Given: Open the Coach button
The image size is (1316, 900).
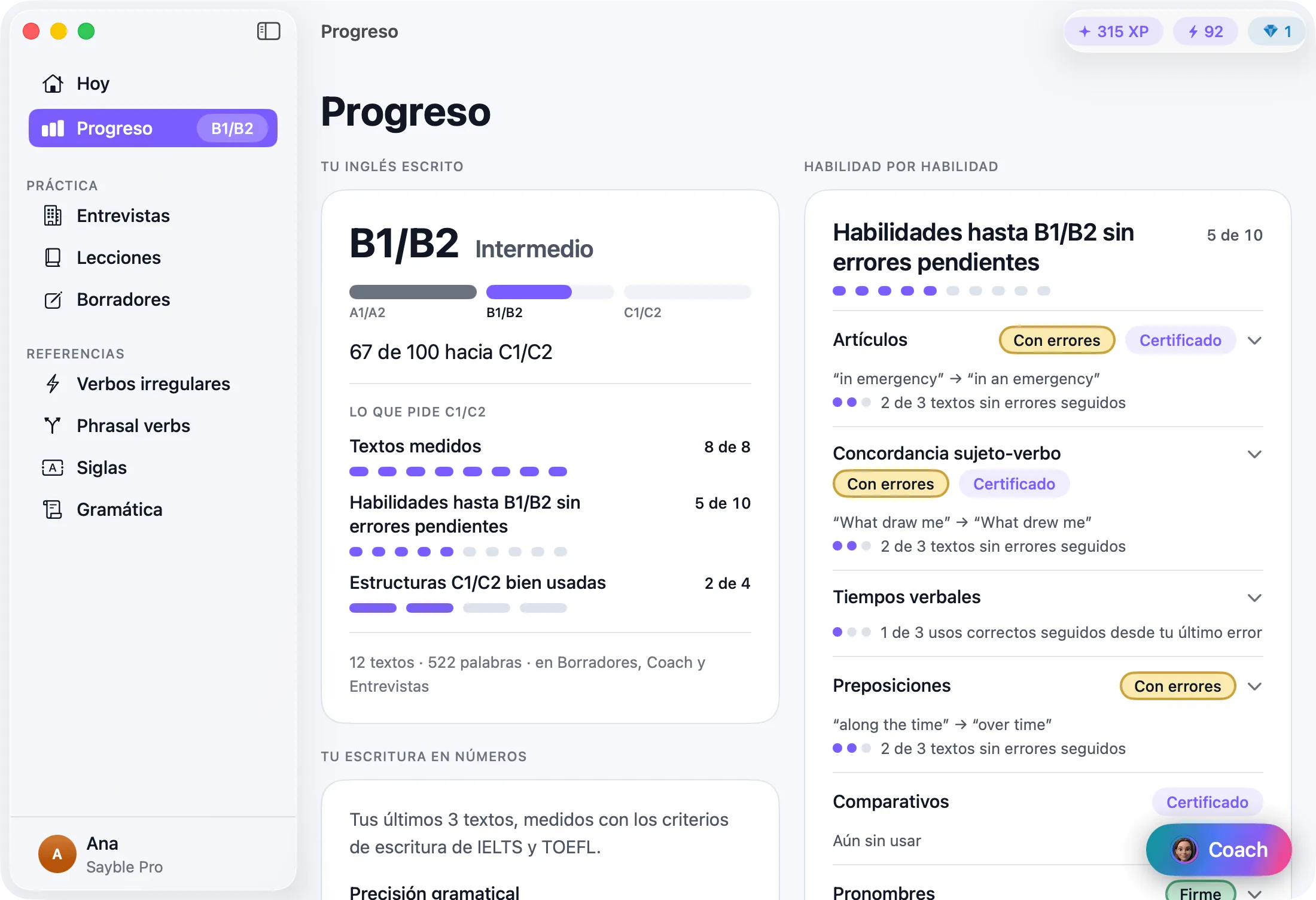Looking at the screenshot, I should (x=1218, y=850).
